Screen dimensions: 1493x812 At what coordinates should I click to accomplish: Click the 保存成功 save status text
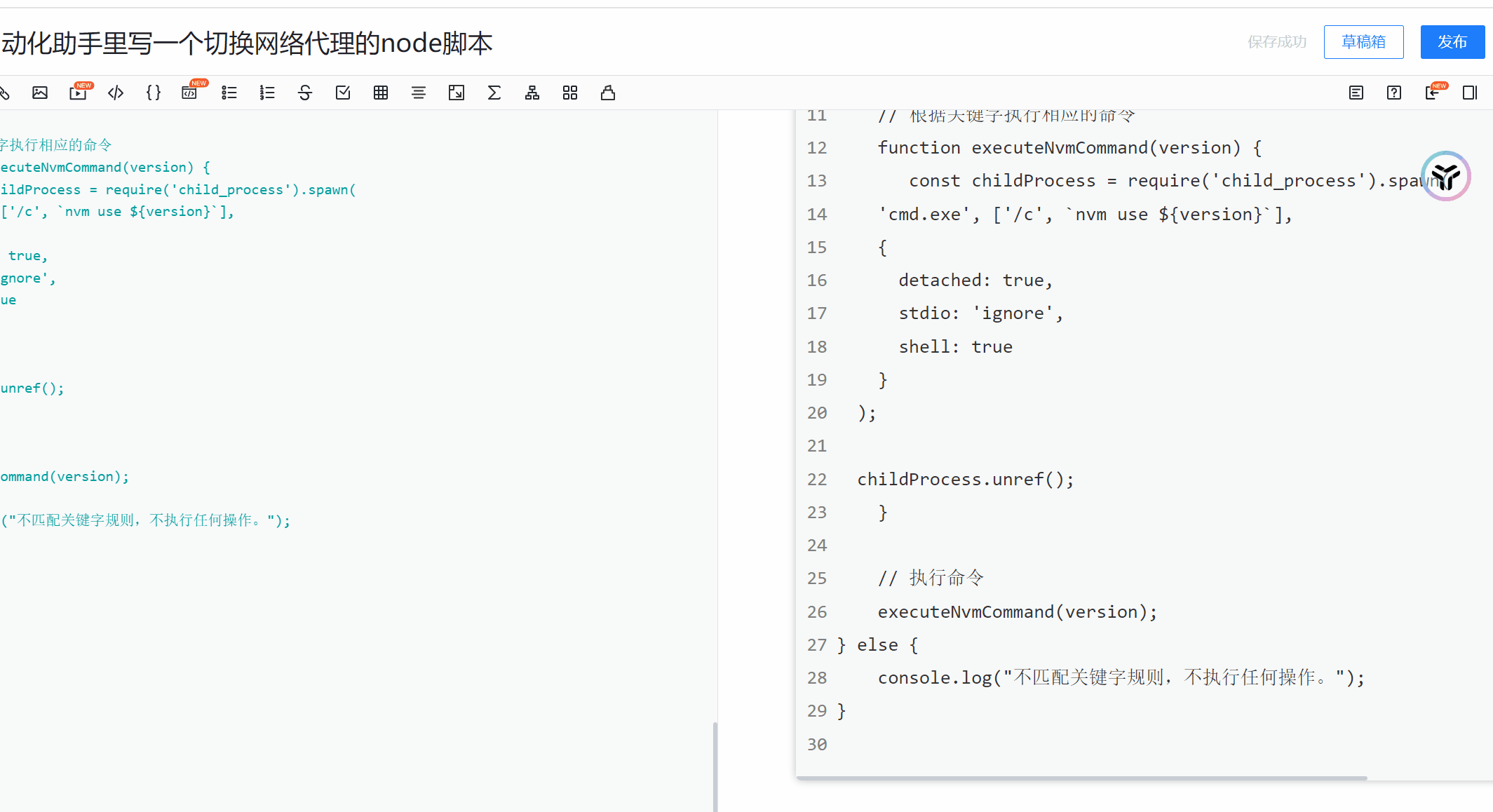pos(1277,42)
